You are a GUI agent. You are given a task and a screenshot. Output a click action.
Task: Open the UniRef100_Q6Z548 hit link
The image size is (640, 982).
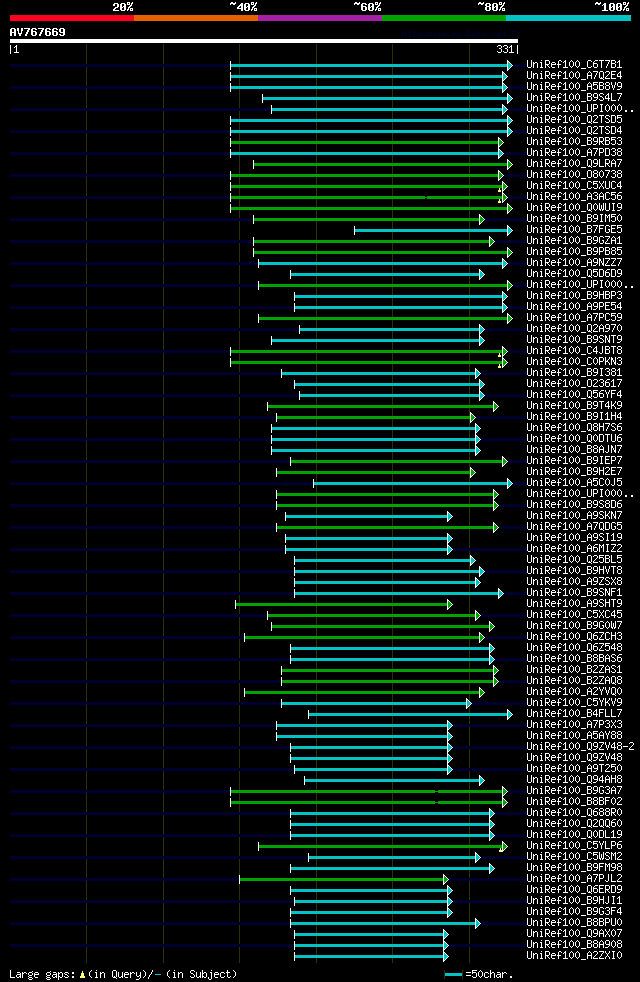574,648
